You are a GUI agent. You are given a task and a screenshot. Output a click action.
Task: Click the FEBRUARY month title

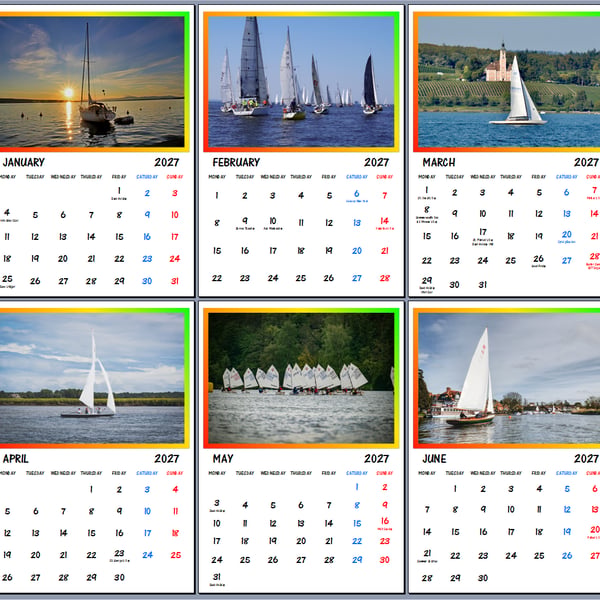coord(236,162)
